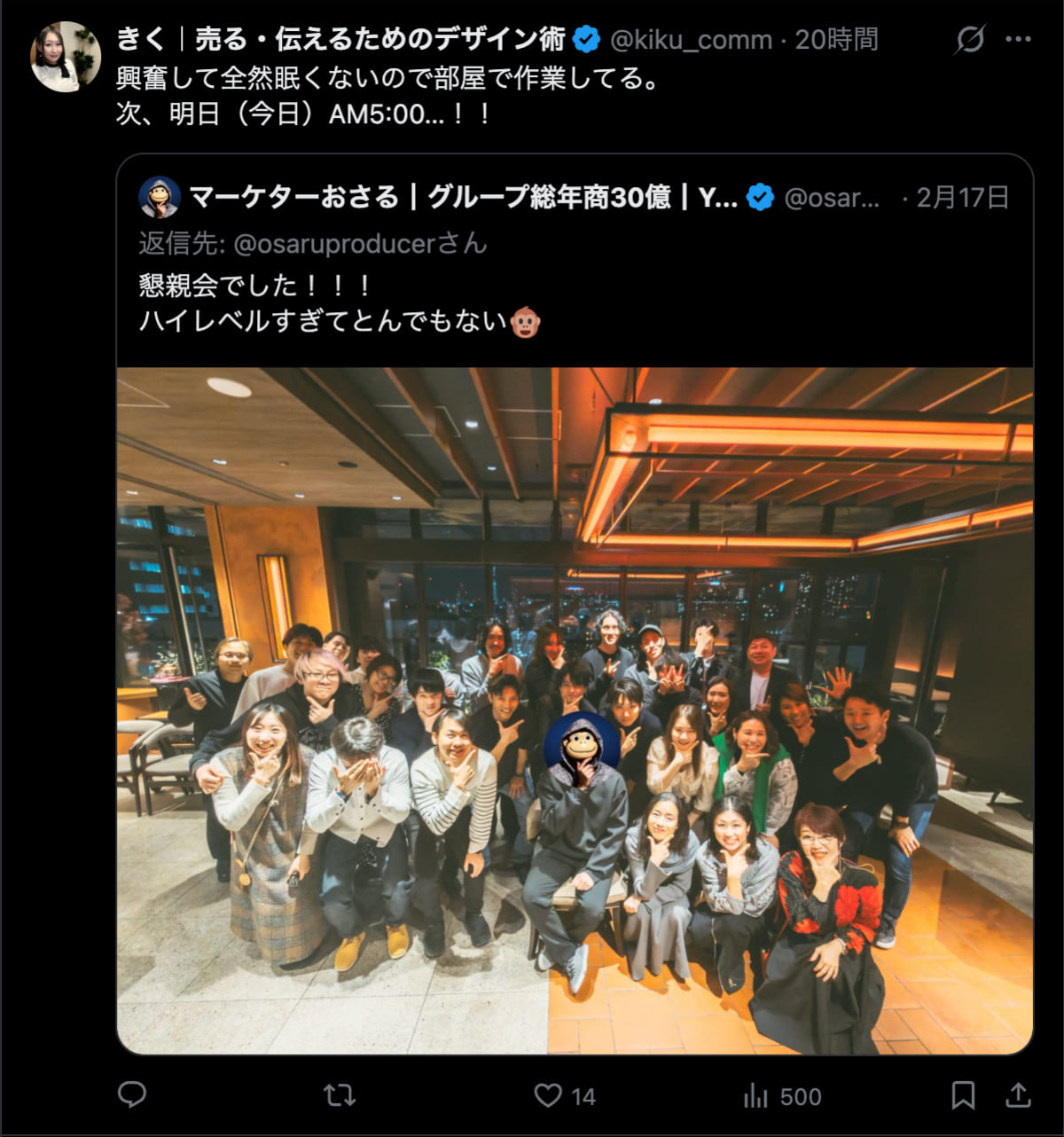Open kiku_comm's profile avatar

[x=66, y=57]
